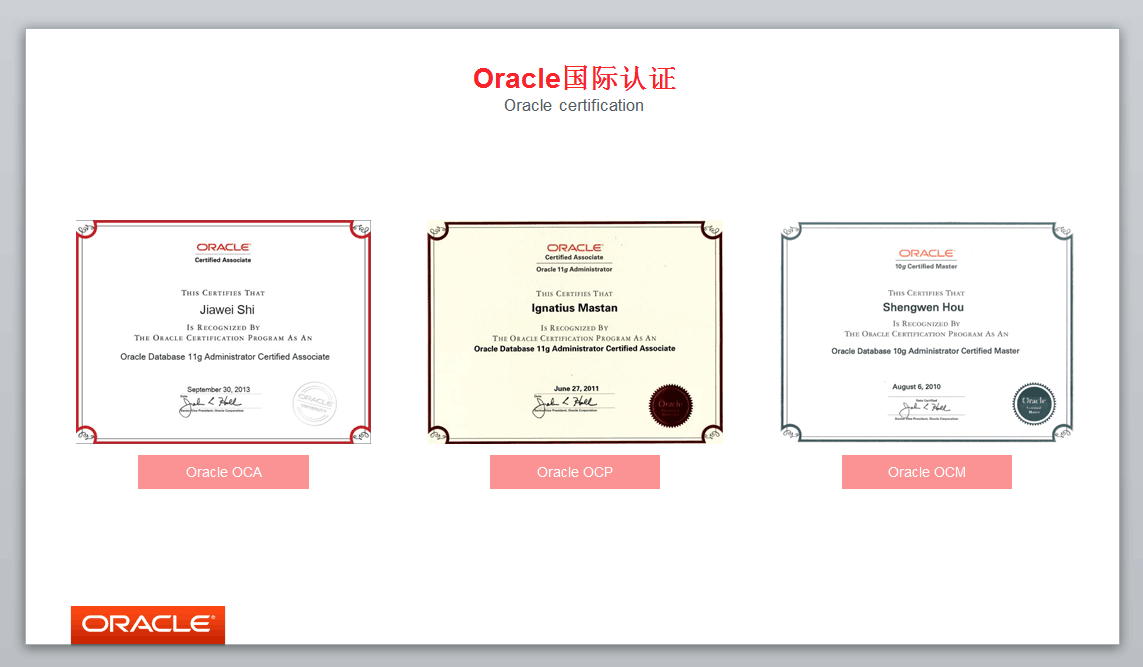1143x667 pixels.
Task: Select the Jiawei Shi certificate image
Action: click(x=223, y=332)
